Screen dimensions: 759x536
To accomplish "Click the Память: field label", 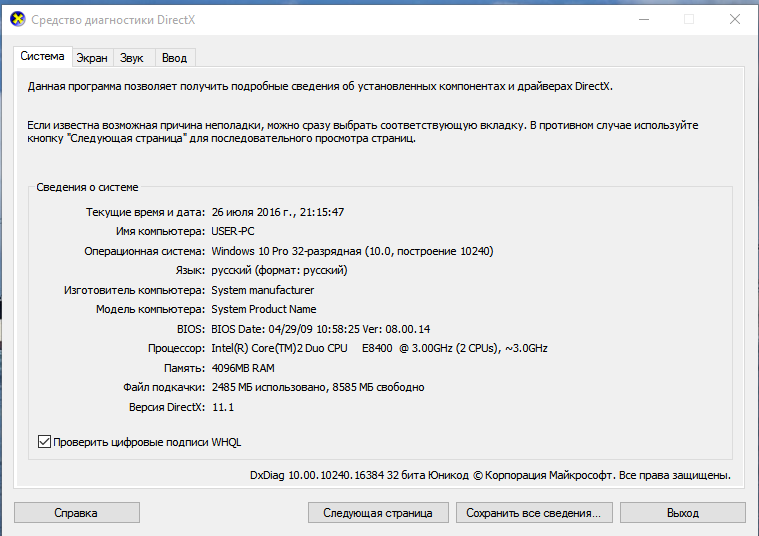I will point(184,368).
